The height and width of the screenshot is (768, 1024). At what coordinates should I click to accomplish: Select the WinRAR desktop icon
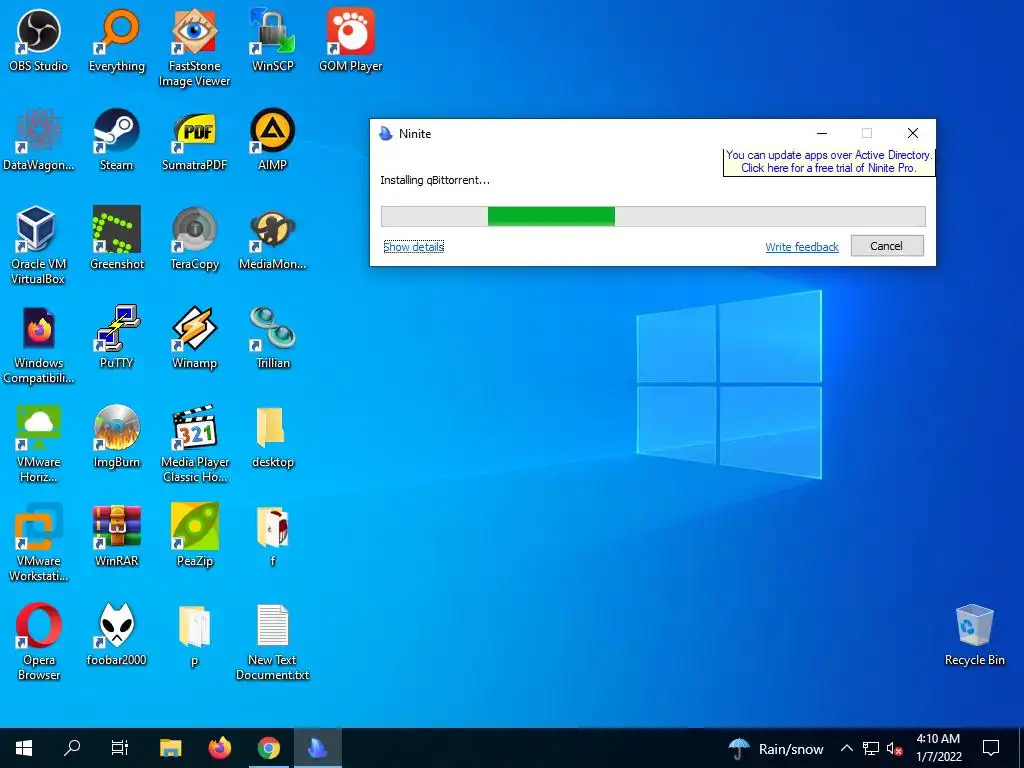point(117,535)
